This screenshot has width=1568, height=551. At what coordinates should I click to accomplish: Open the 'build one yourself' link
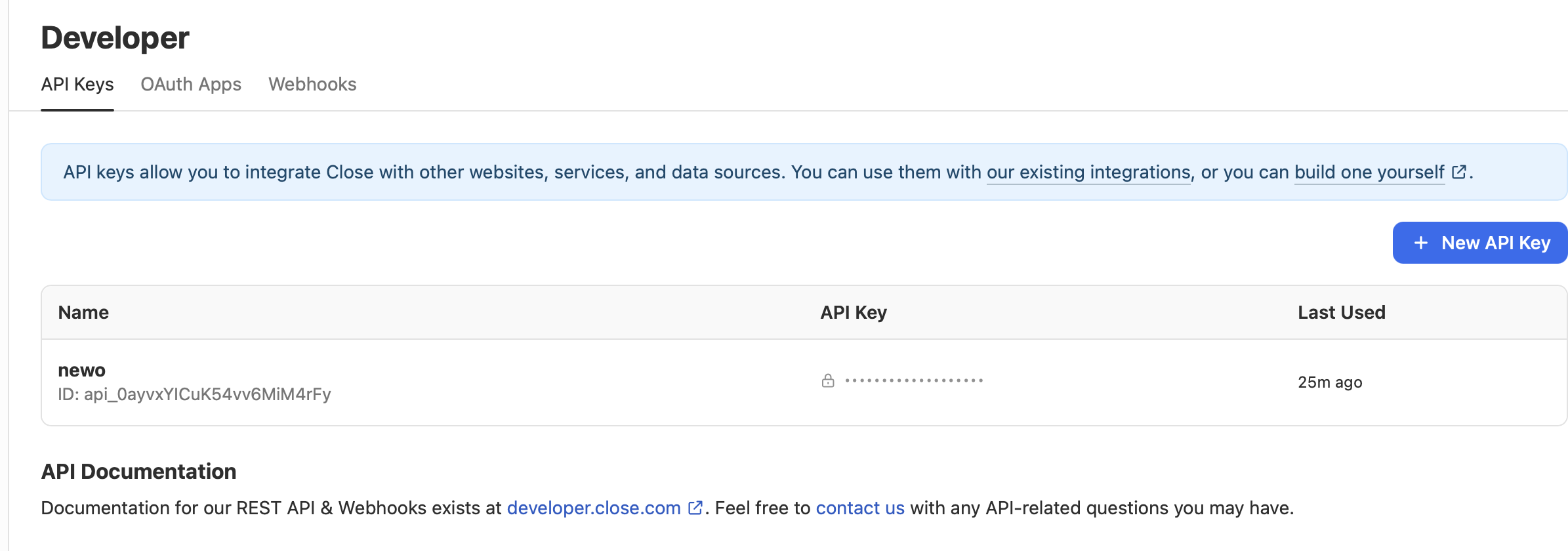point(1369,173)
